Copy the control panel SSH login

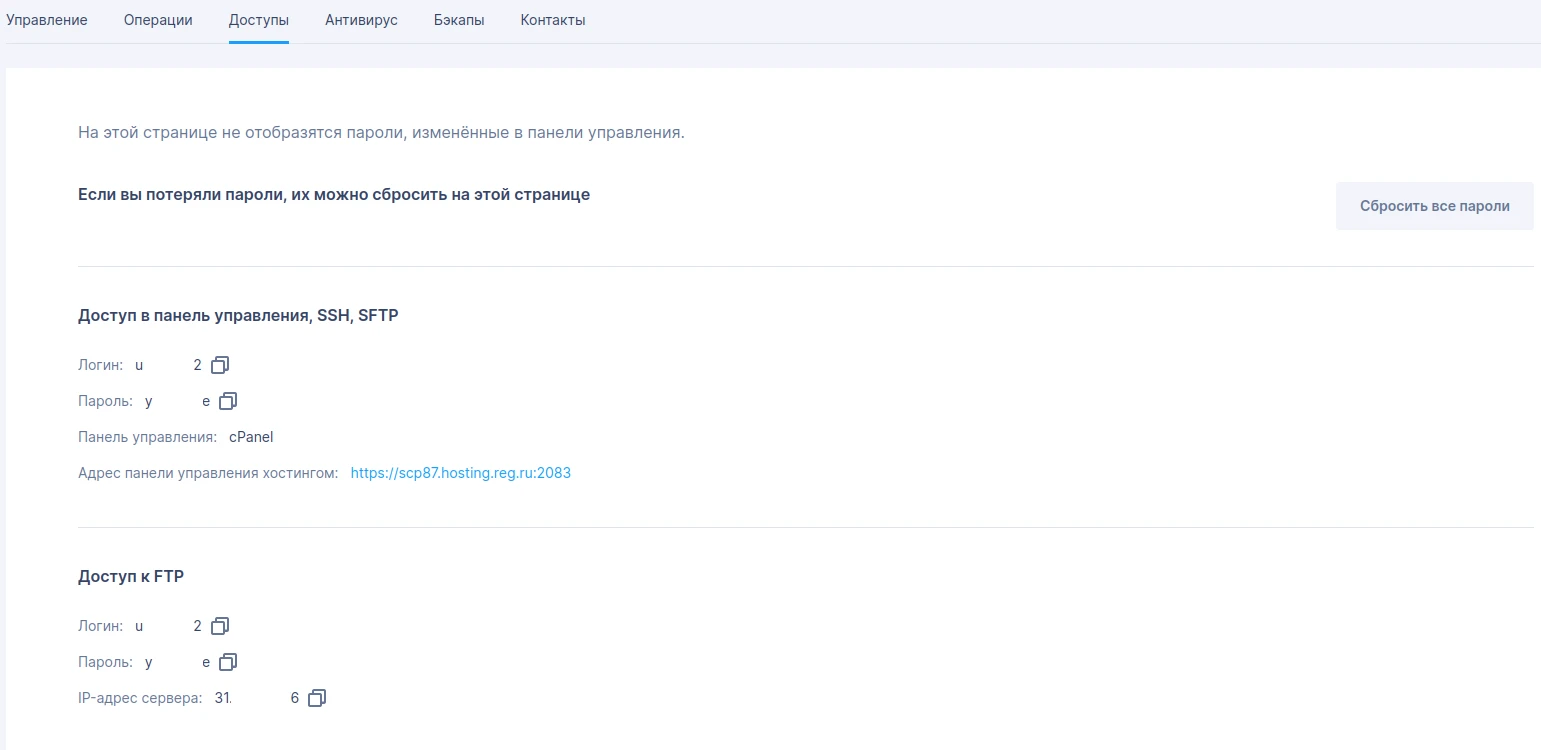click(220, 365)
